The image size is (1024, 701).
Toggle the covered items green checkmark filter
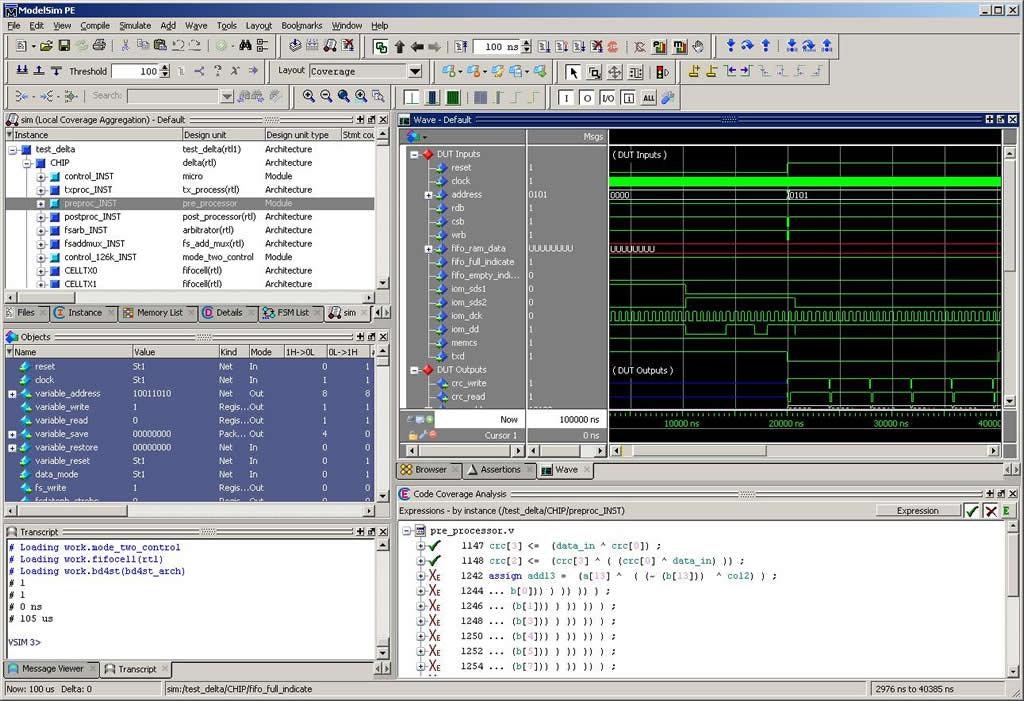click(x=971, y=511)
